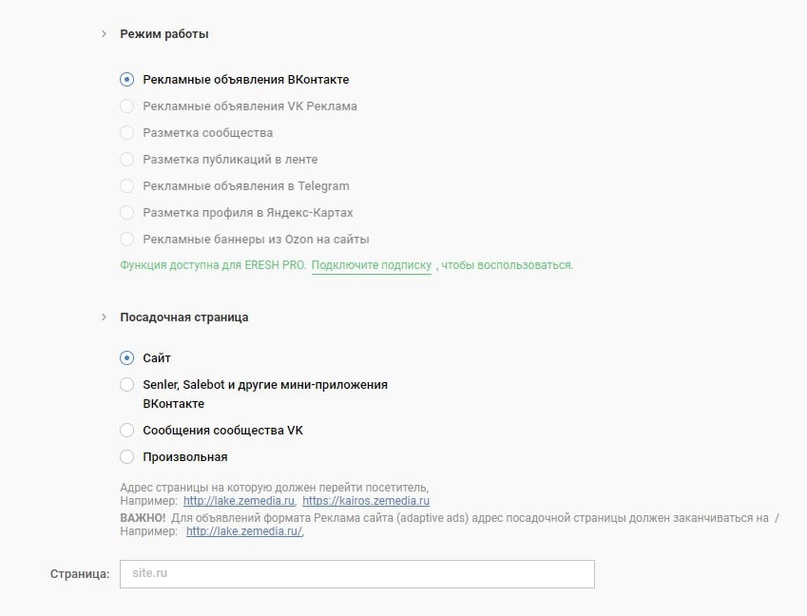
Task: Collapse the Посадочная страница section
Action: tap(104, 316)
